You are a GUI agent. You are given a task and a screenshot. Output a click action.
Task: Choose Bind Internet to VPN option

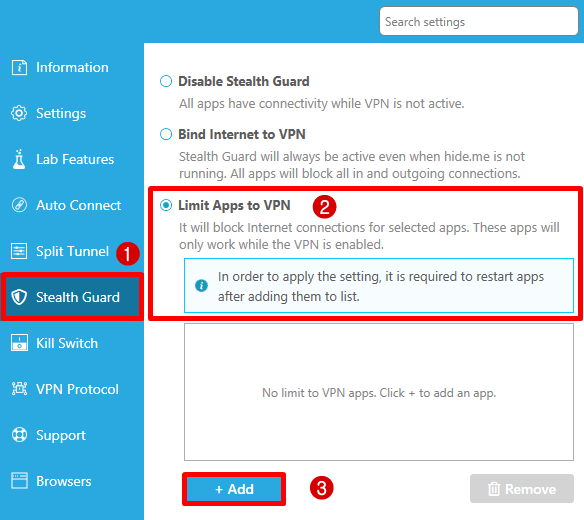166,134
